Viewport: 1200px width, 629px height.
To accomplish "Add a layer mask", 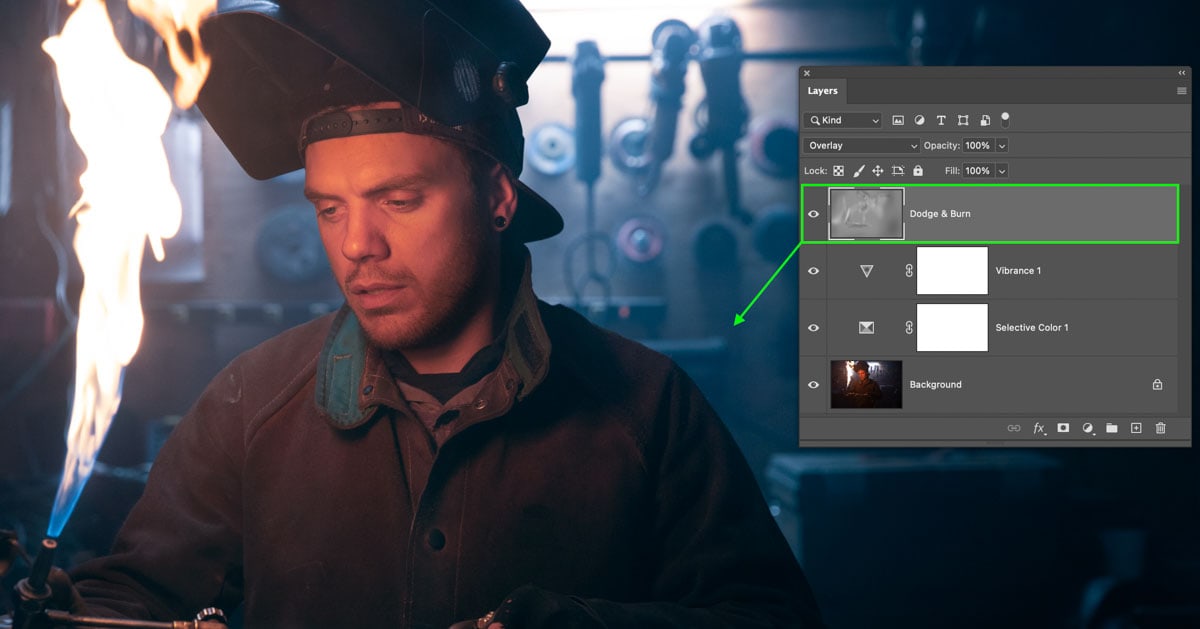I will pos(1063,428).
